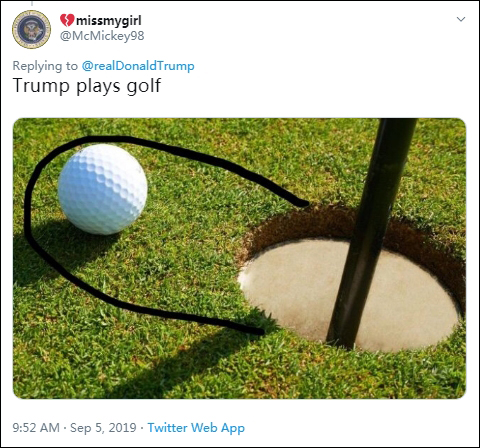Click the word "Trump" in tweet body
Viewport: 480px width, 448px height.
click(x=41, y=86)
